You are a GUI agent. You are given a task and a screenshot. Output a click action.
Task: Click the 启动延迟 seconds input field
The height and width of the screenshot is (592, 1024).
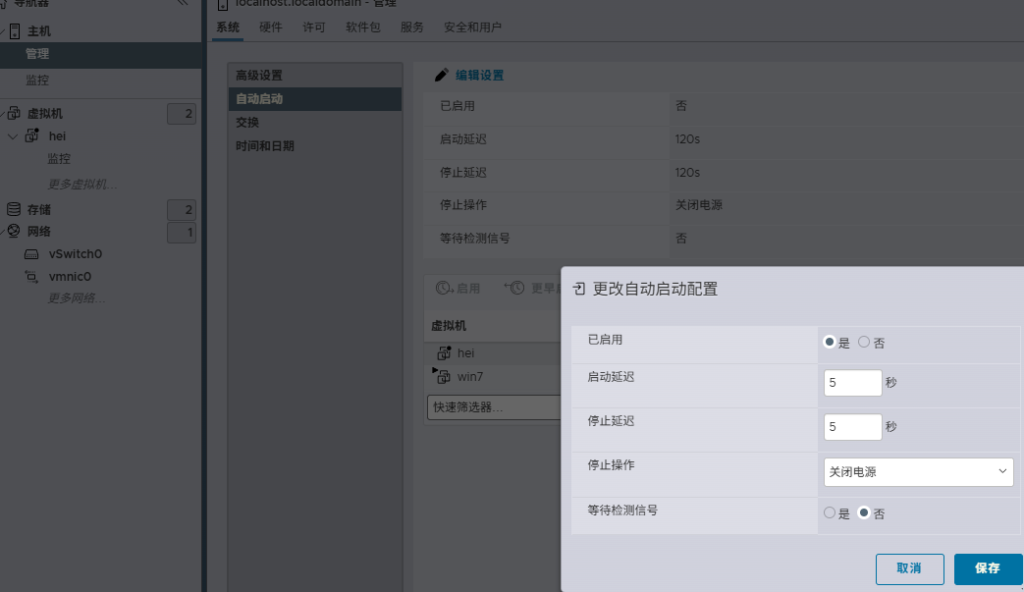coord(852,383)
